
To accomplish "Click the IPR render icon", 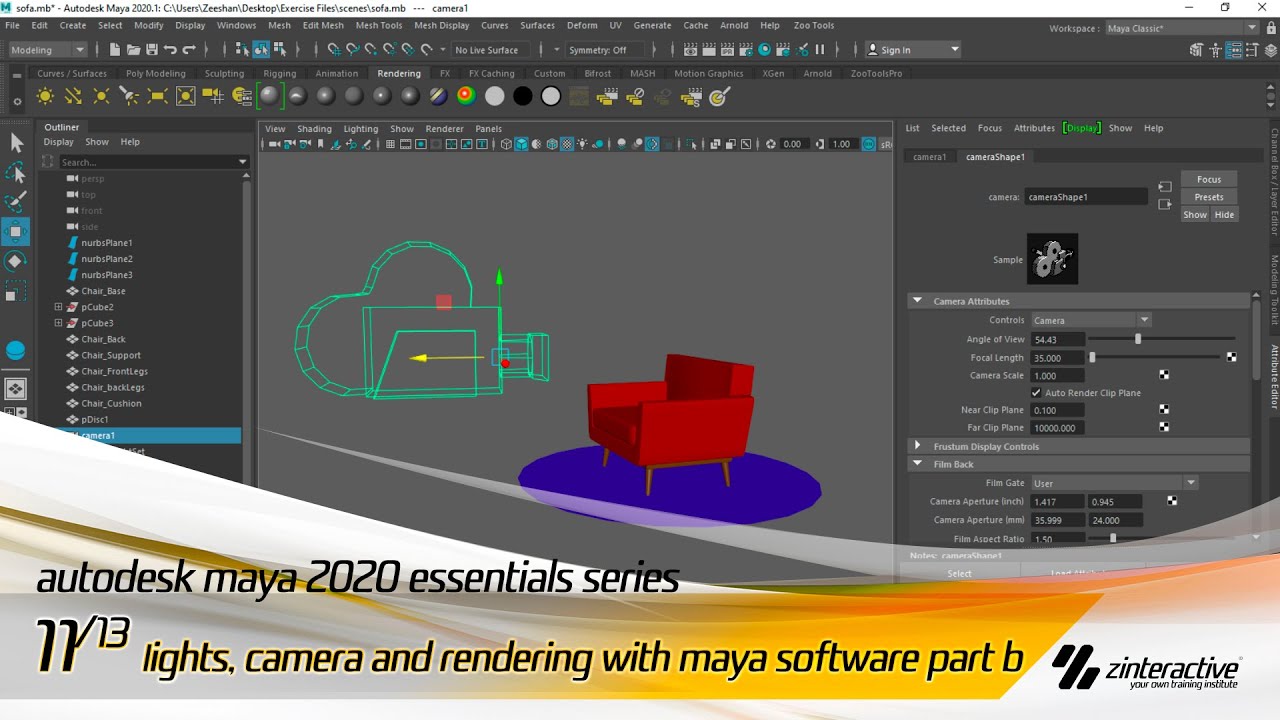I will (727, 49).
